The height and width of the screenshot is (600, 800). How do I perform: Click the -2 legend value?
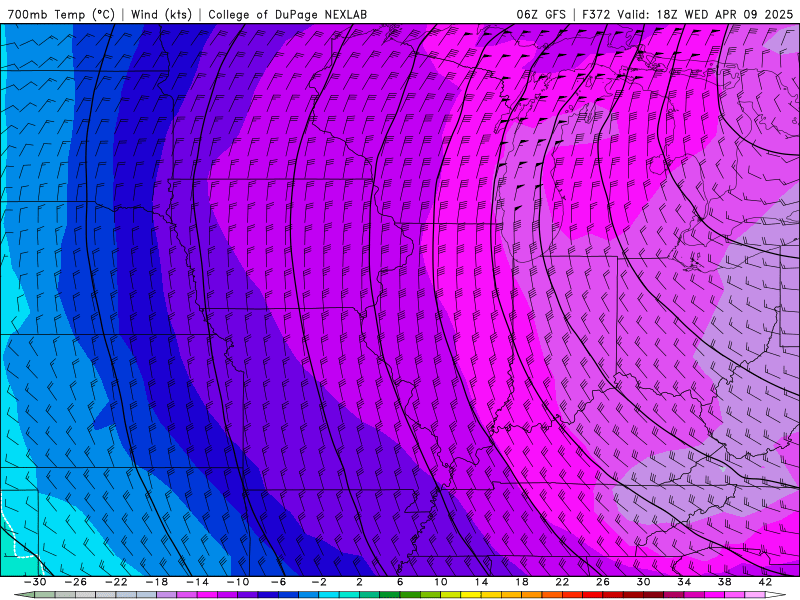319,582
